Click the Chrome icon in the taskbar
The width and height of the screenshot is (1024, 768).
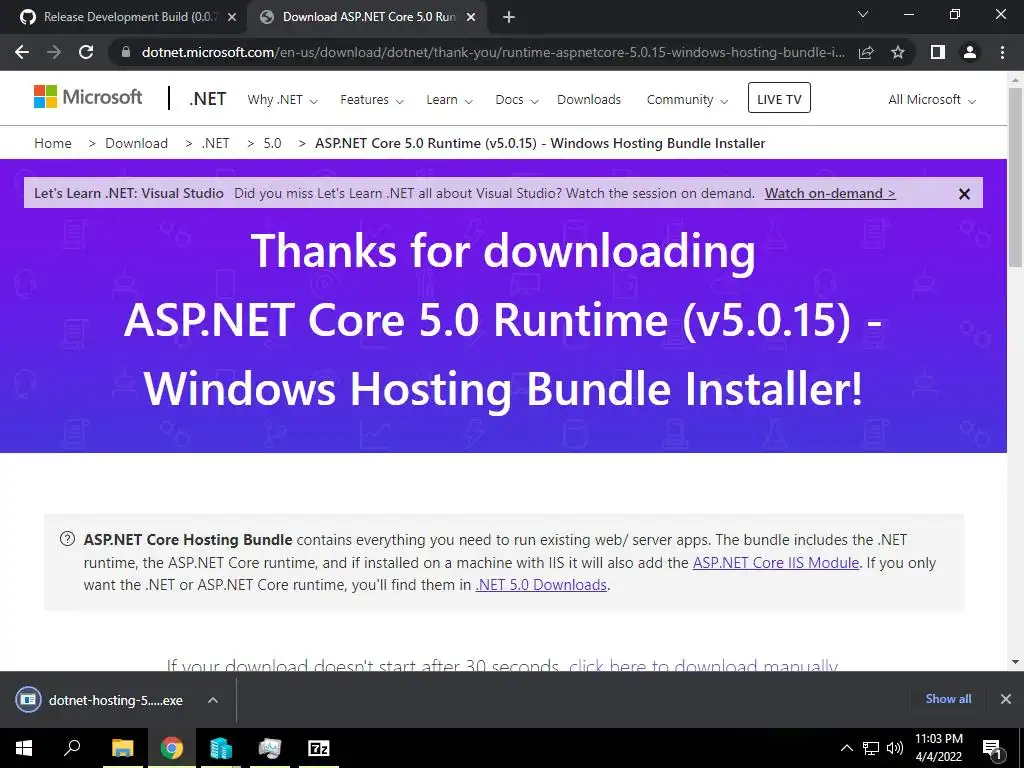pos(172,748)
